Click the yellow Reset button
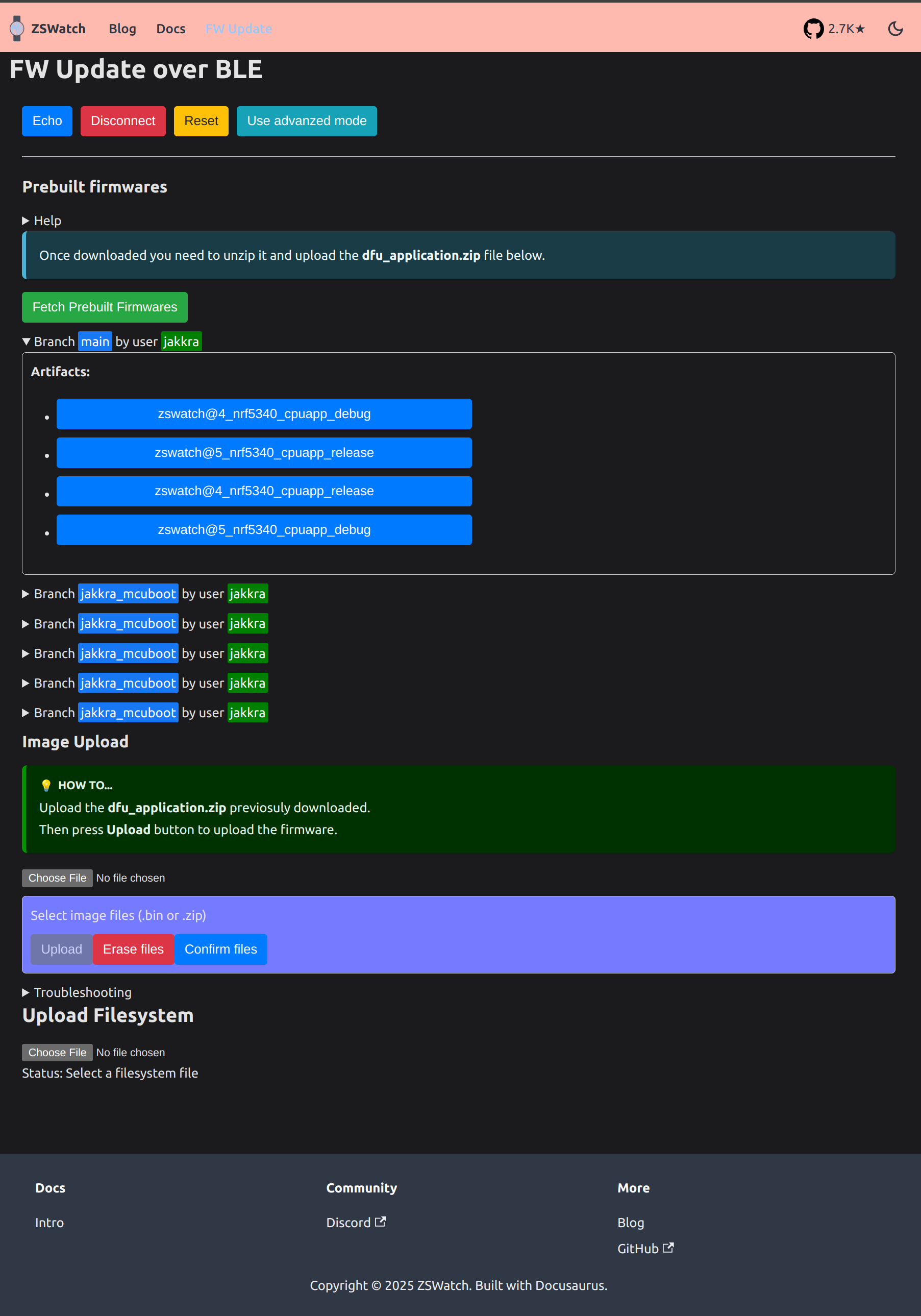This screenshot has height=1316, width=921. 201,121
